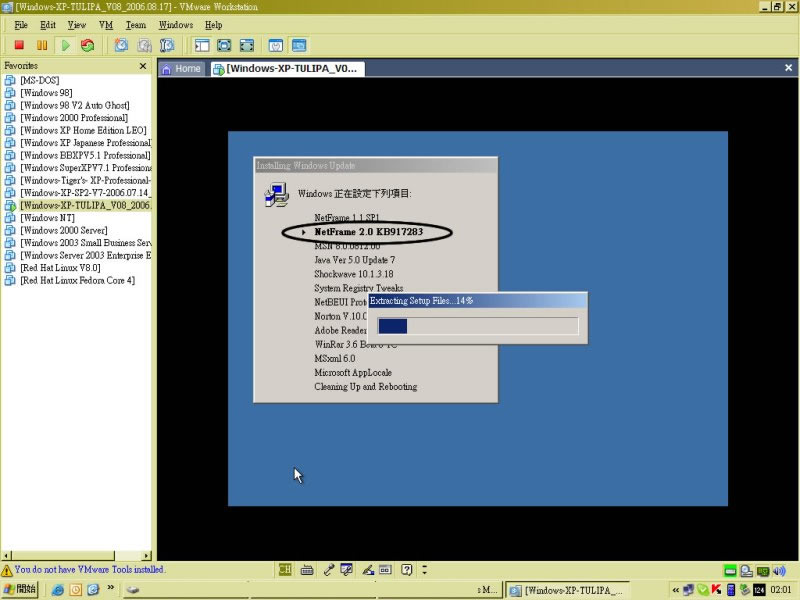
Task: Select [Windows XP Home Edition LEO] entry
Action: (x=76, y=130)
